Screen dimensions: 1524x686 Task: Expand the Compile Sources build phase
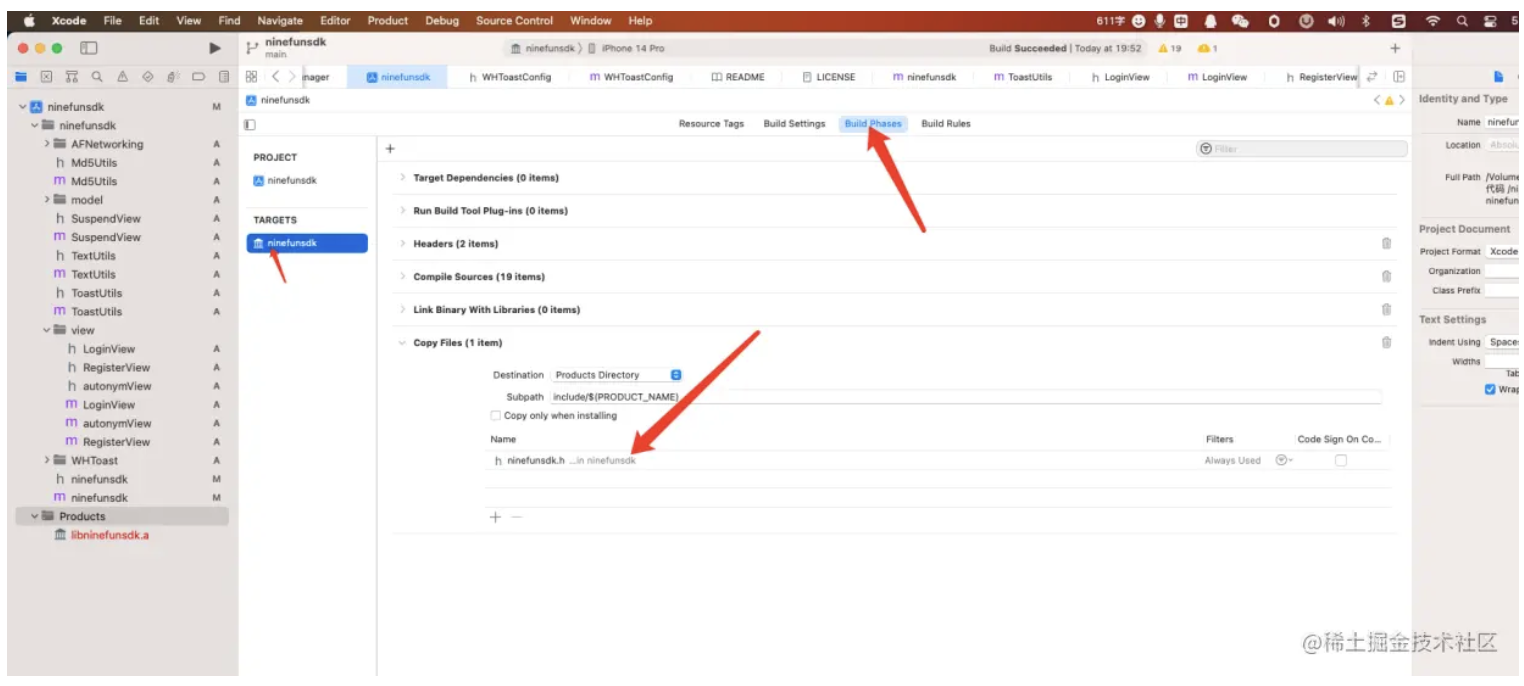(402, 276)
